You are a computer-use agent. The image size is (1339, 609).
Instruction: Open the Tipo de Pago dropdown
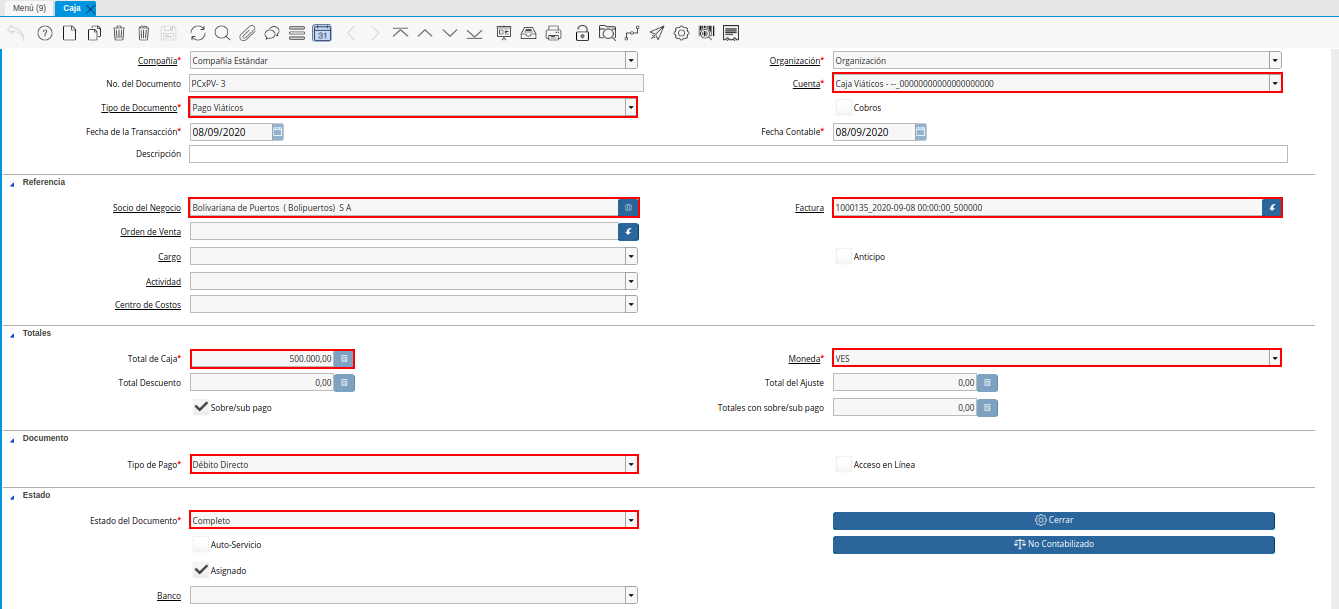tap(631, 465)
